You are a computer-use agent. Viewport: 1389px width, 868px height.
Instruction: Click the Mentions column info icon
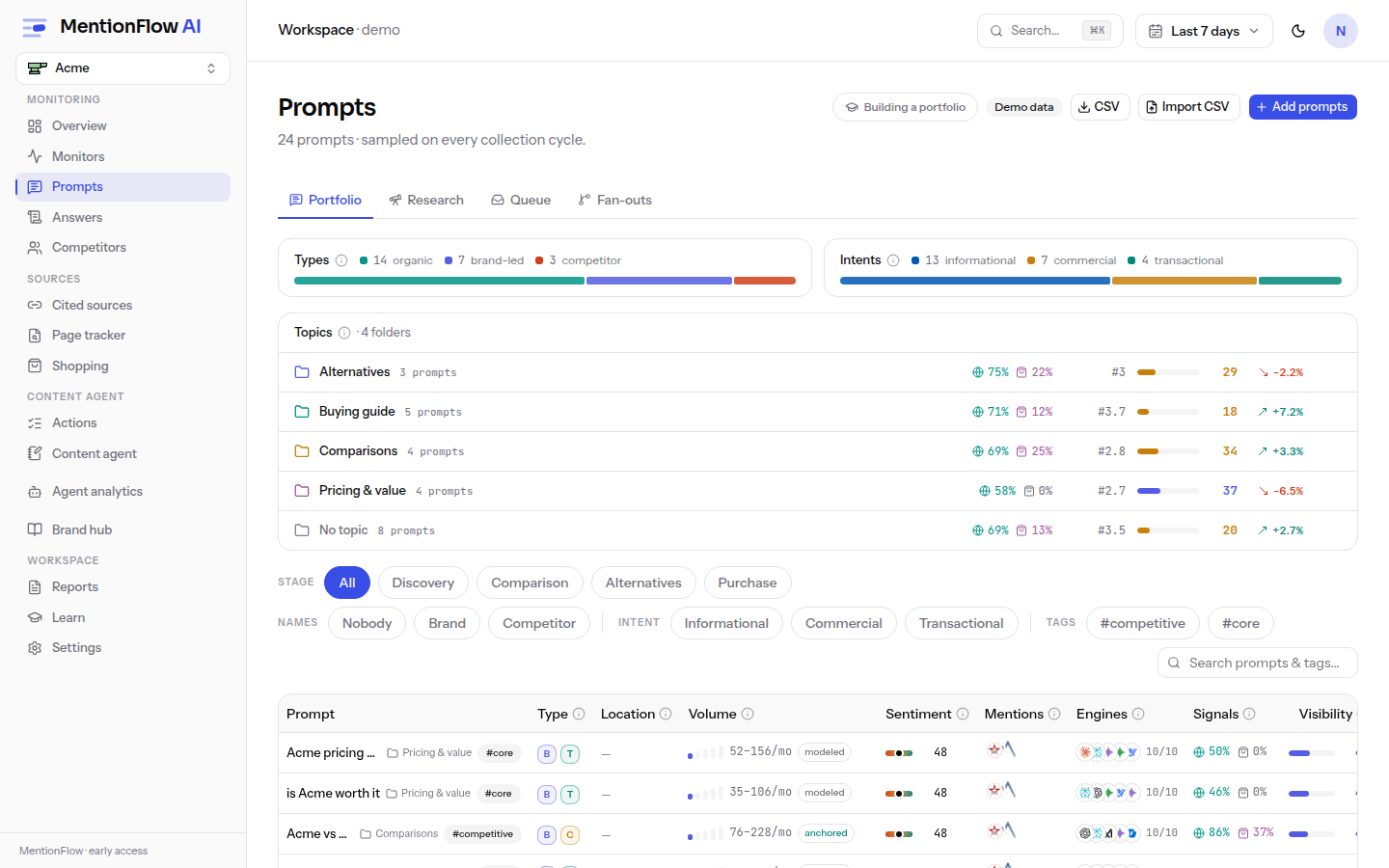(x=1054, y=714)
